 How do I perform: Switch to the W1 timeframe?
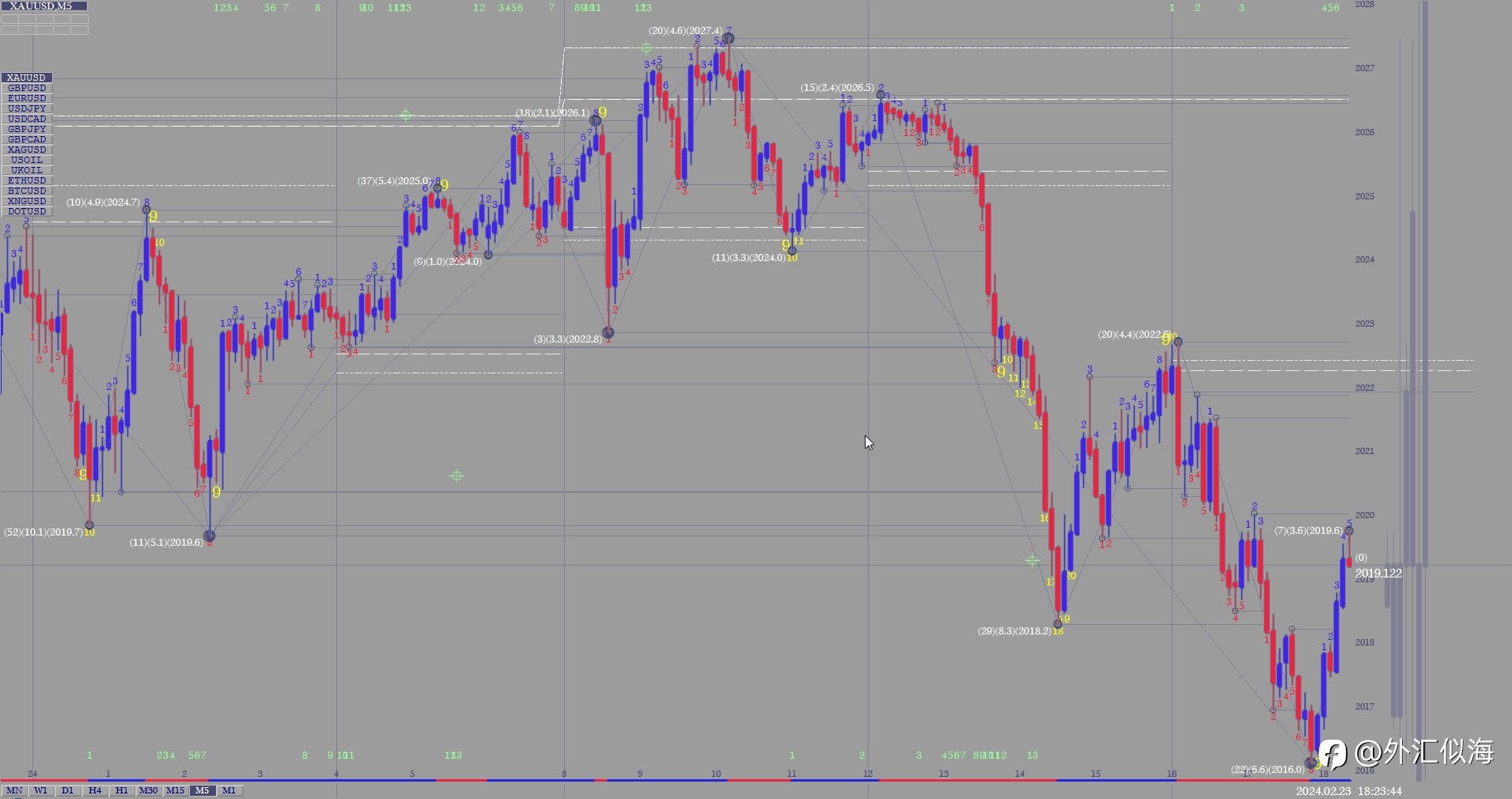point(40,790)
